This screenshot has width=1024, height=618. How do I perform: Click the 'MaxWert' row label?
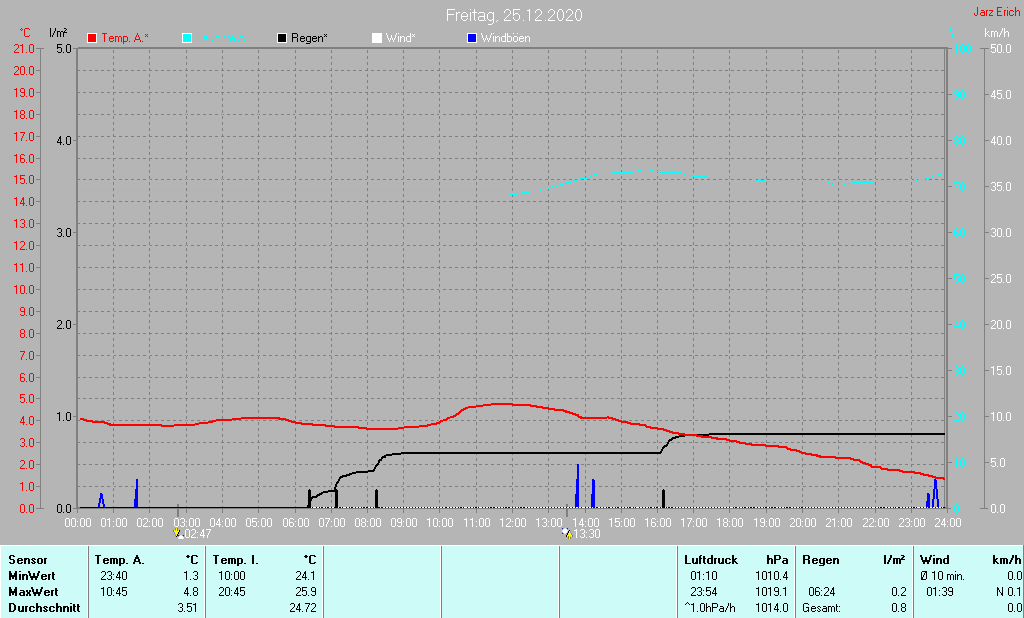click(x=33, y=592)
